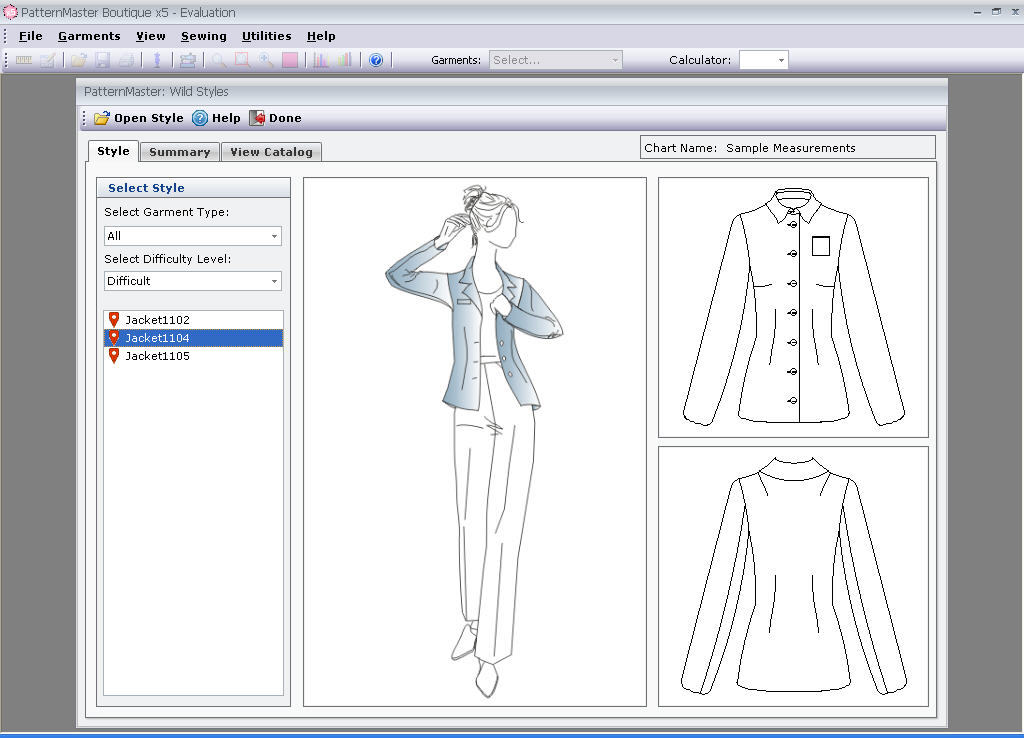1024x738 pixels.
Task: Click the zoom area rectangle icon
Action: coord(242,60)
